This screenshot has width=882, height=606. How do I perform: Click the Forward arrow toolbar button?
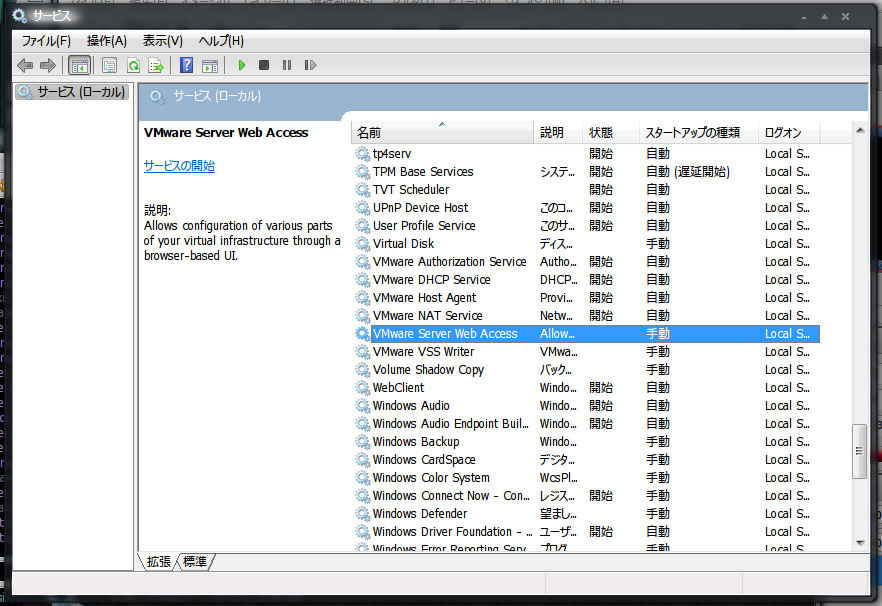47,65
